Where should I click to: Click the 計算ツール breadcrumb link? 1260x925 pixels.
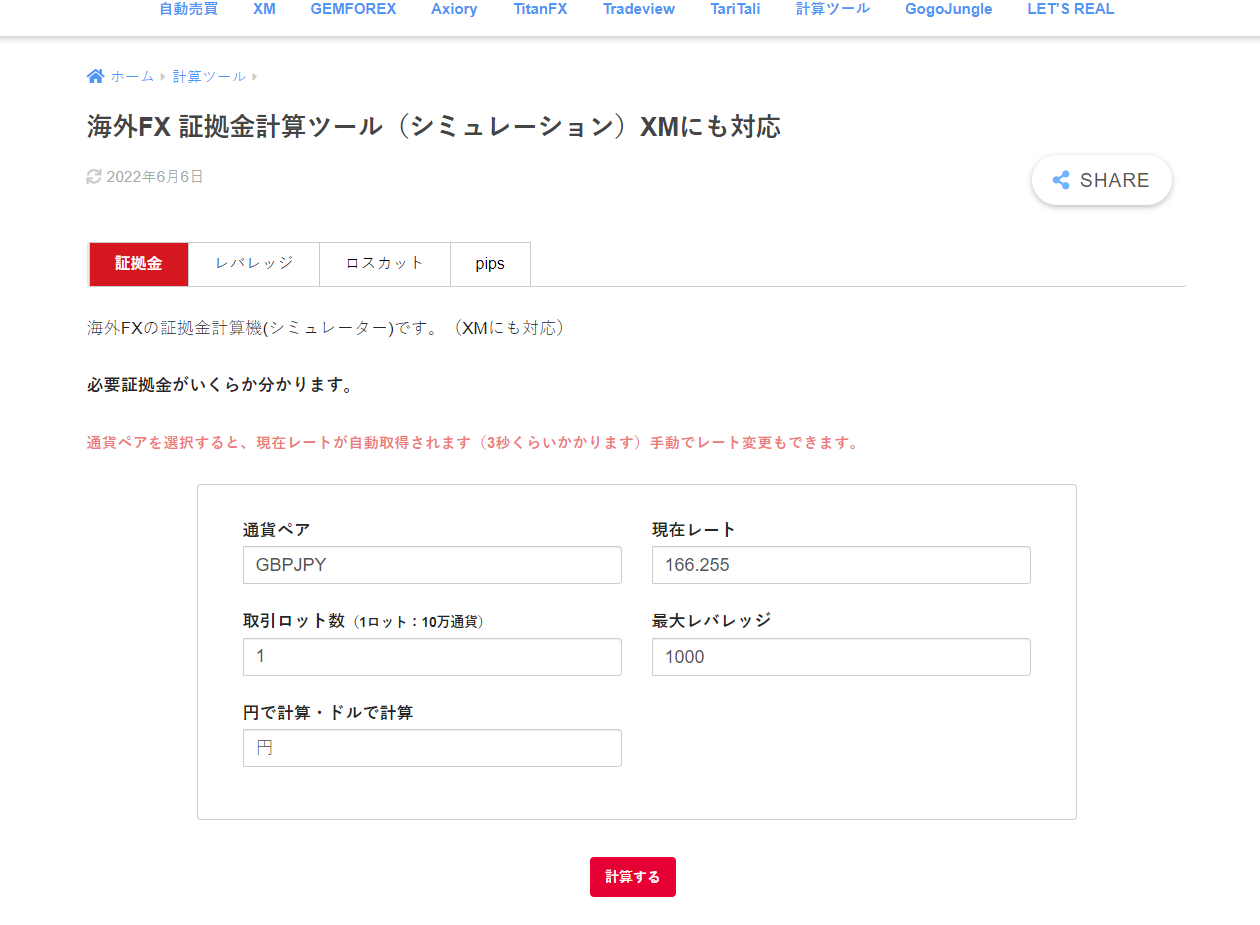209,77
